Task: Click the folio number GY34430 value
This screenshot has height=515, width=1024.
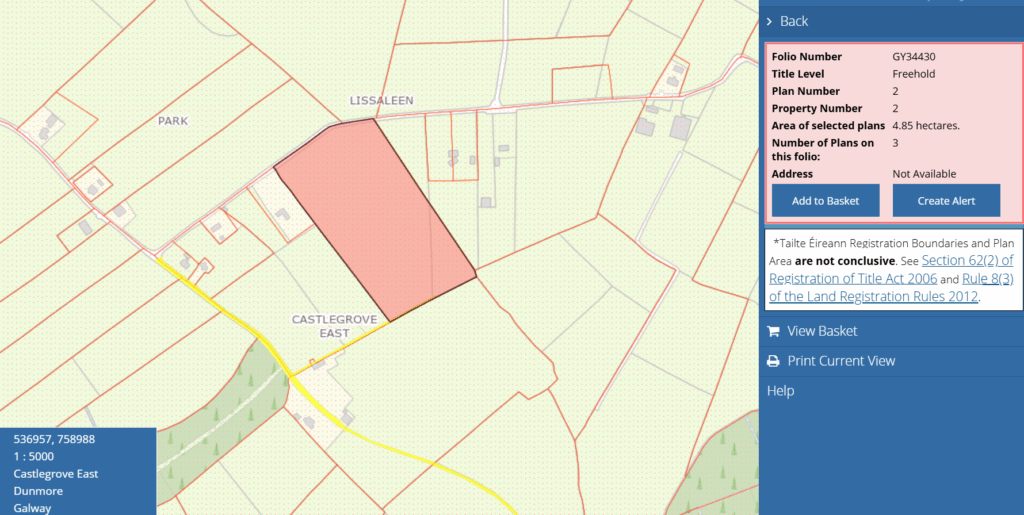Action: point(913,57)
